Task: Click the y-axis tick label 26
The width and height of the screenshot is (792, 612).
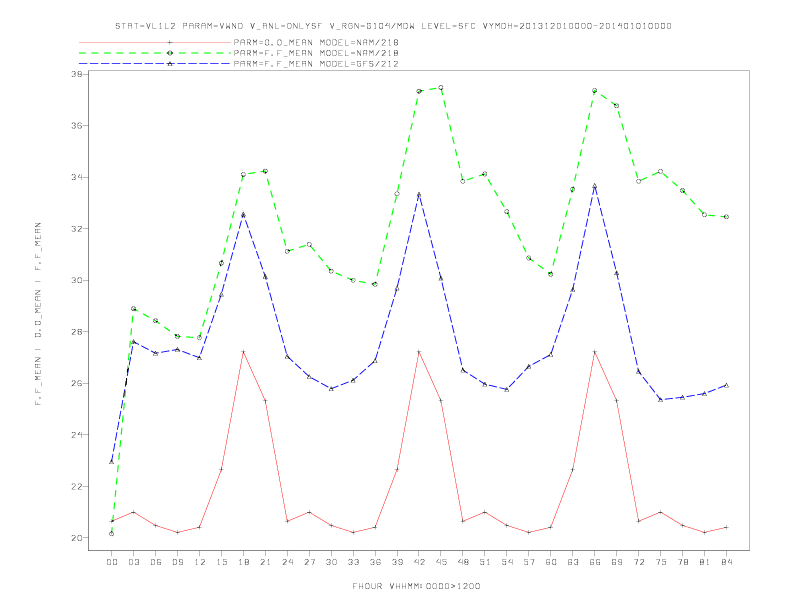Action: 77,383
